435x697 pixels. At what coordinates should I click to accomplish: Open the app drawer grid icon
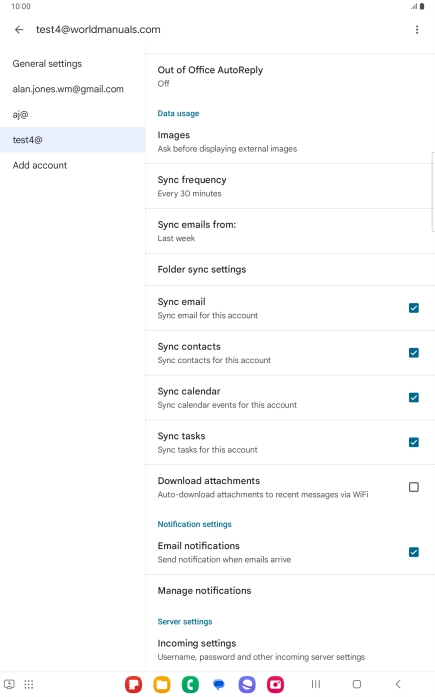[29, 684]
